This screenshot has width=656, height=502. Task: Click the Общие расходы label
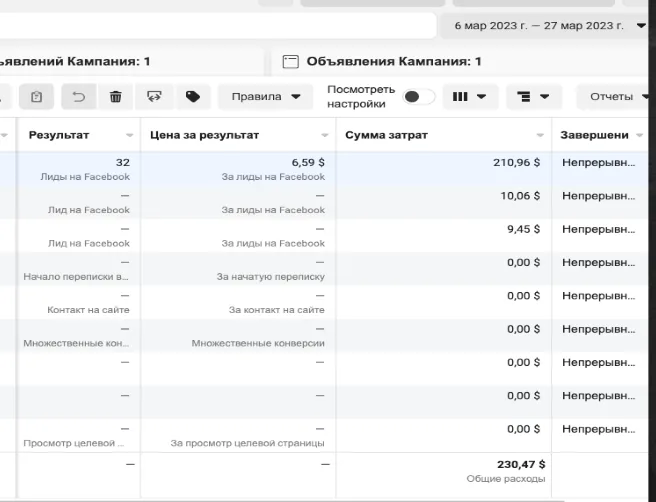(x=506, y=479)
